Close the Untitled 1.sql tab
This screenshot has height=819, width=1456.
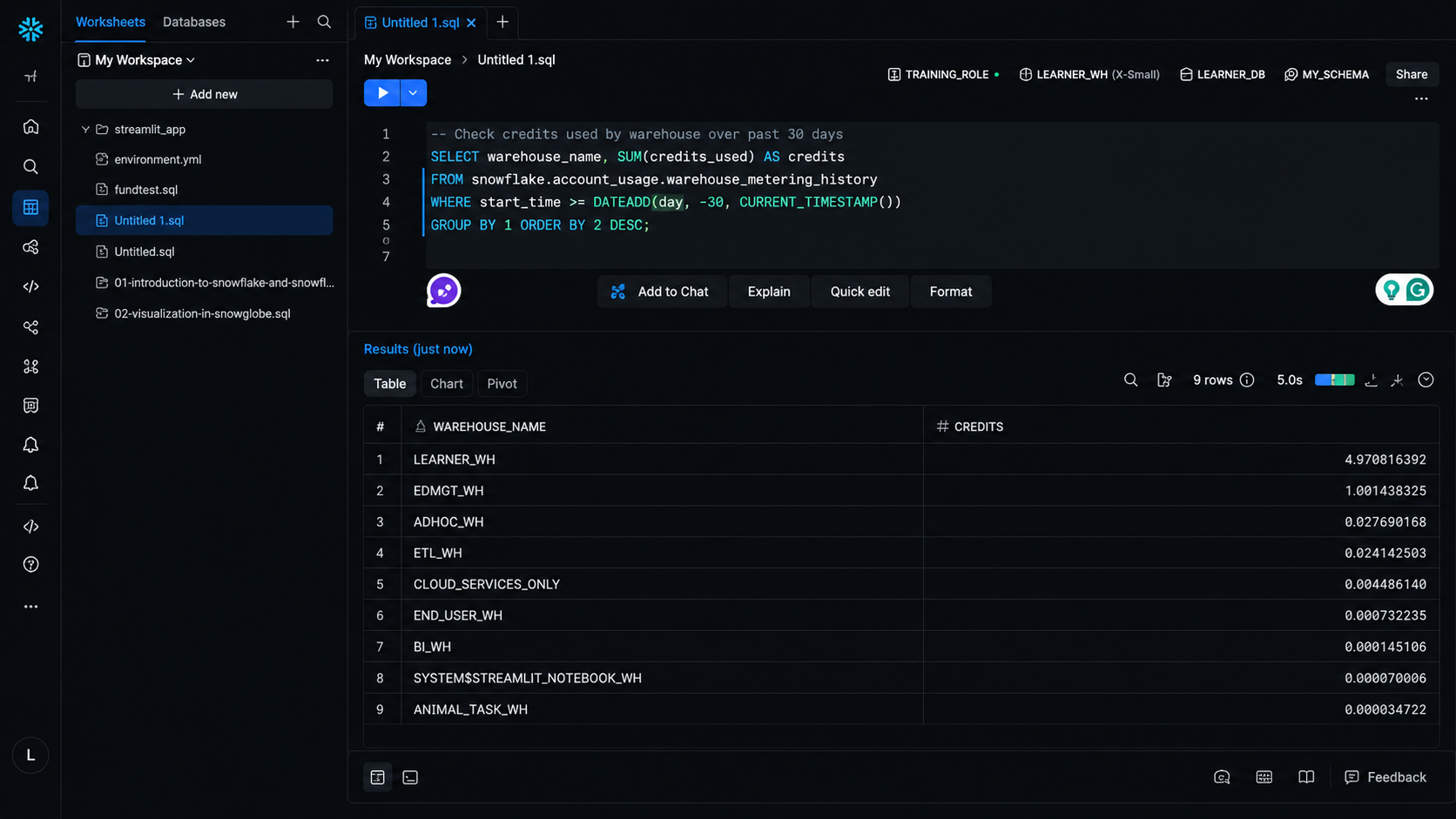click(x=471, y=23)
